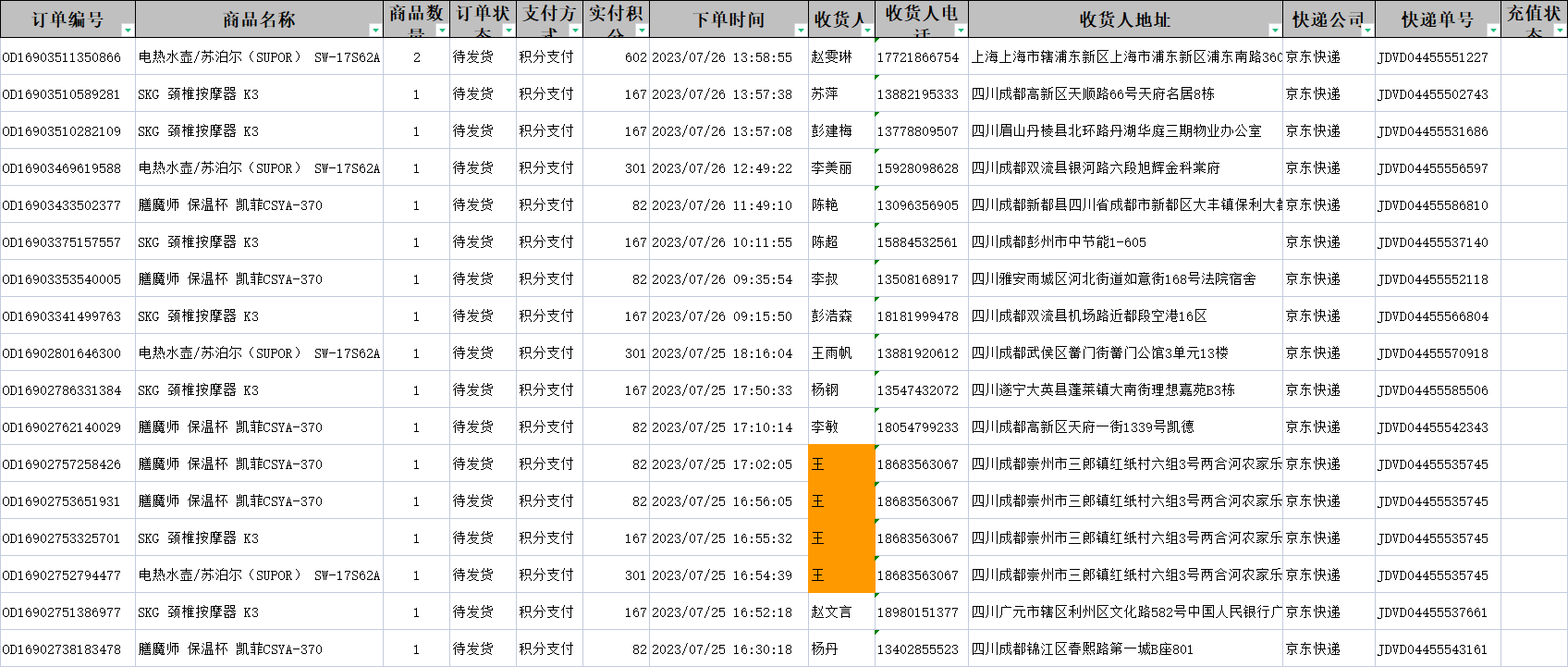Open the 实付积分 column filter dropdown

pyautogui.click(x=642, y=31)
